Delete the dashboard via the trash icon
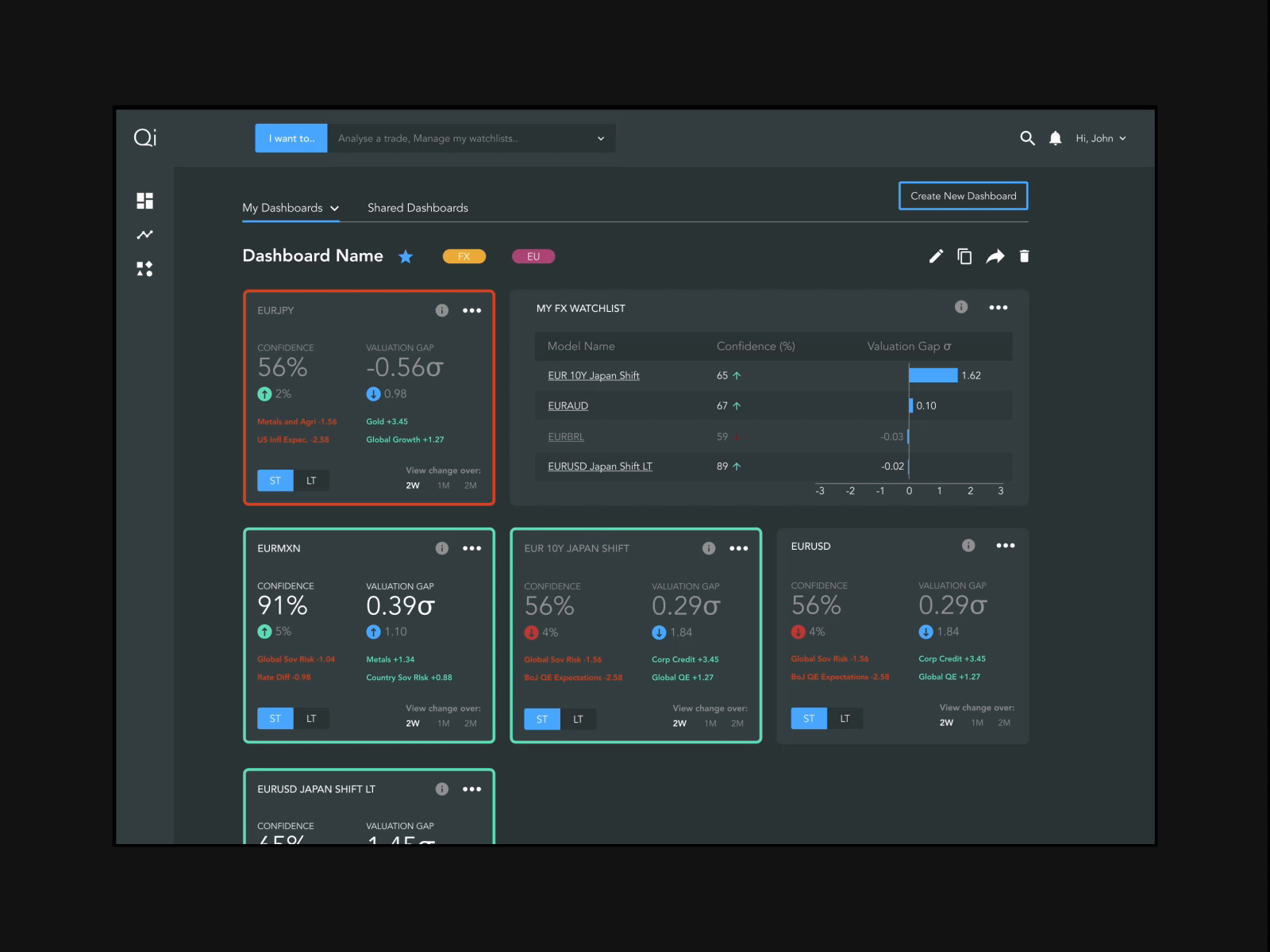The height and width of the screenshot is (952, 1270). point(1024,256)
